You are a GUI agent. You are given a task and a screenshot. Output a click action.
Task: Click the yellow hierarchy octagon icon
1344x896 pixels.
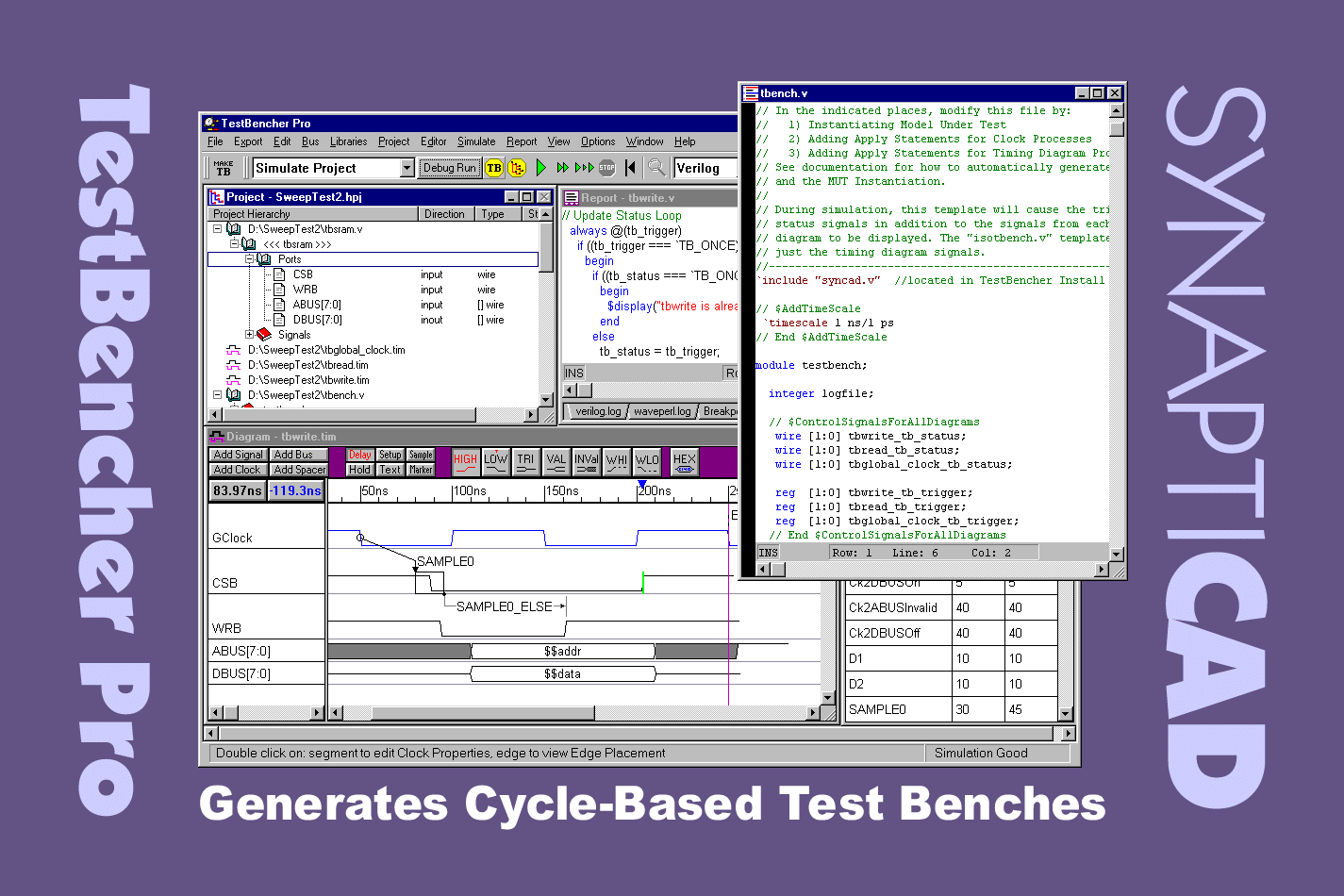click(517, 168)
